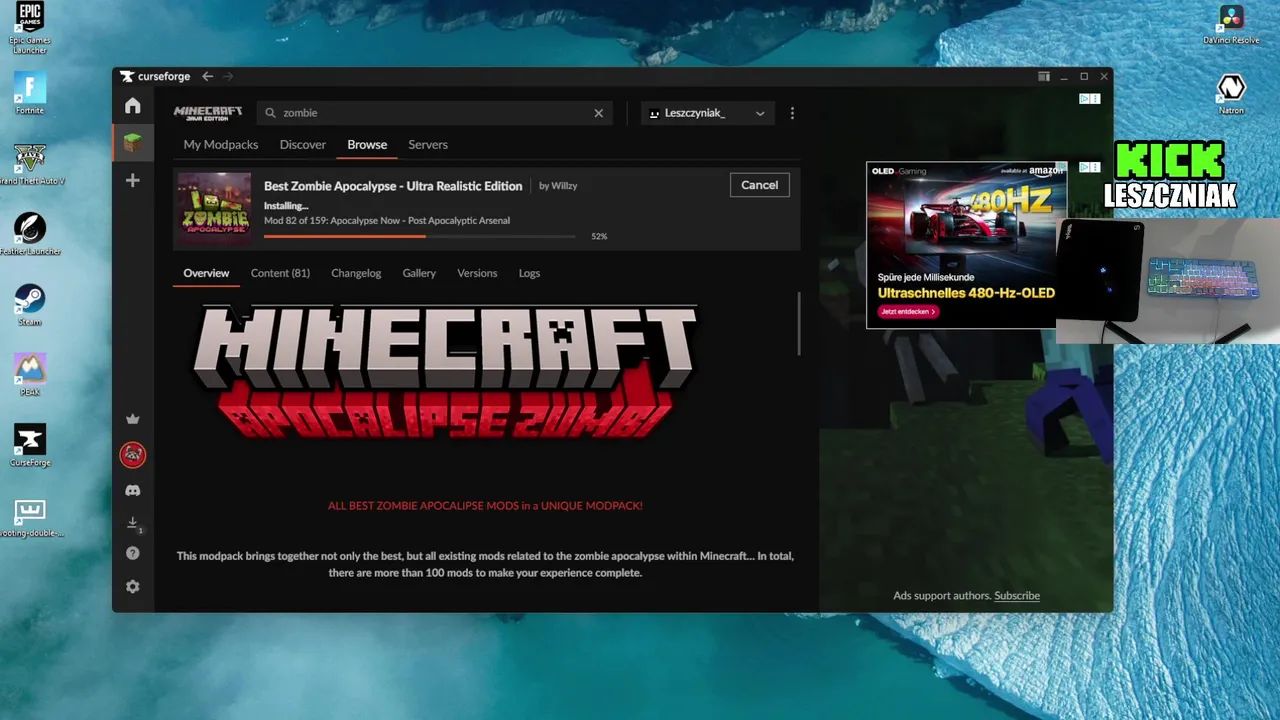Click the installation progress bar

point(420,236)
